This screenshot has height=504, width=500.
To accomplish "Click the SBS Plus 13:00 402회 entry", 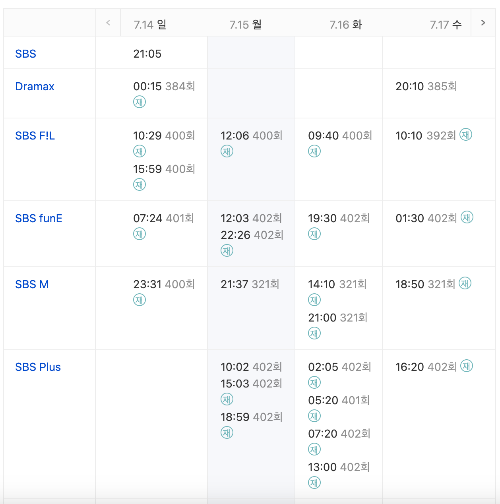I will 339,467.
